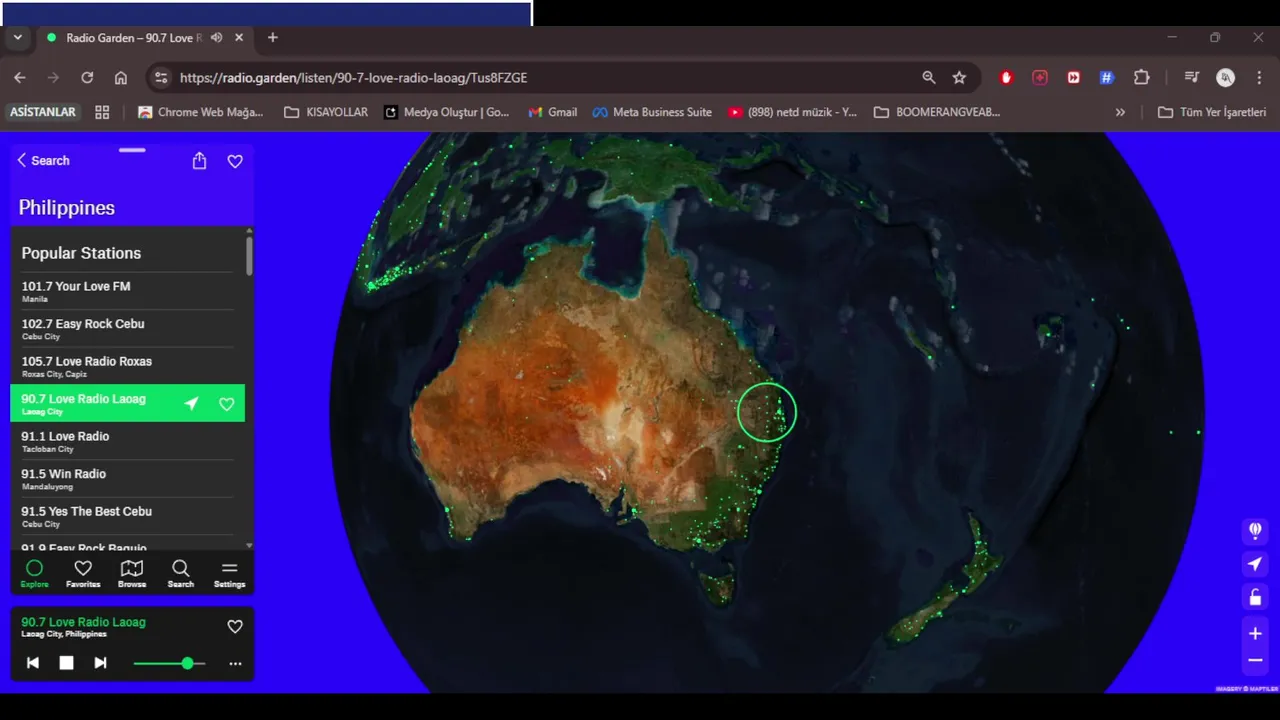
Task: Launch the balloon ride random station
Action: pyautogui.click(x=1255, y=530)
